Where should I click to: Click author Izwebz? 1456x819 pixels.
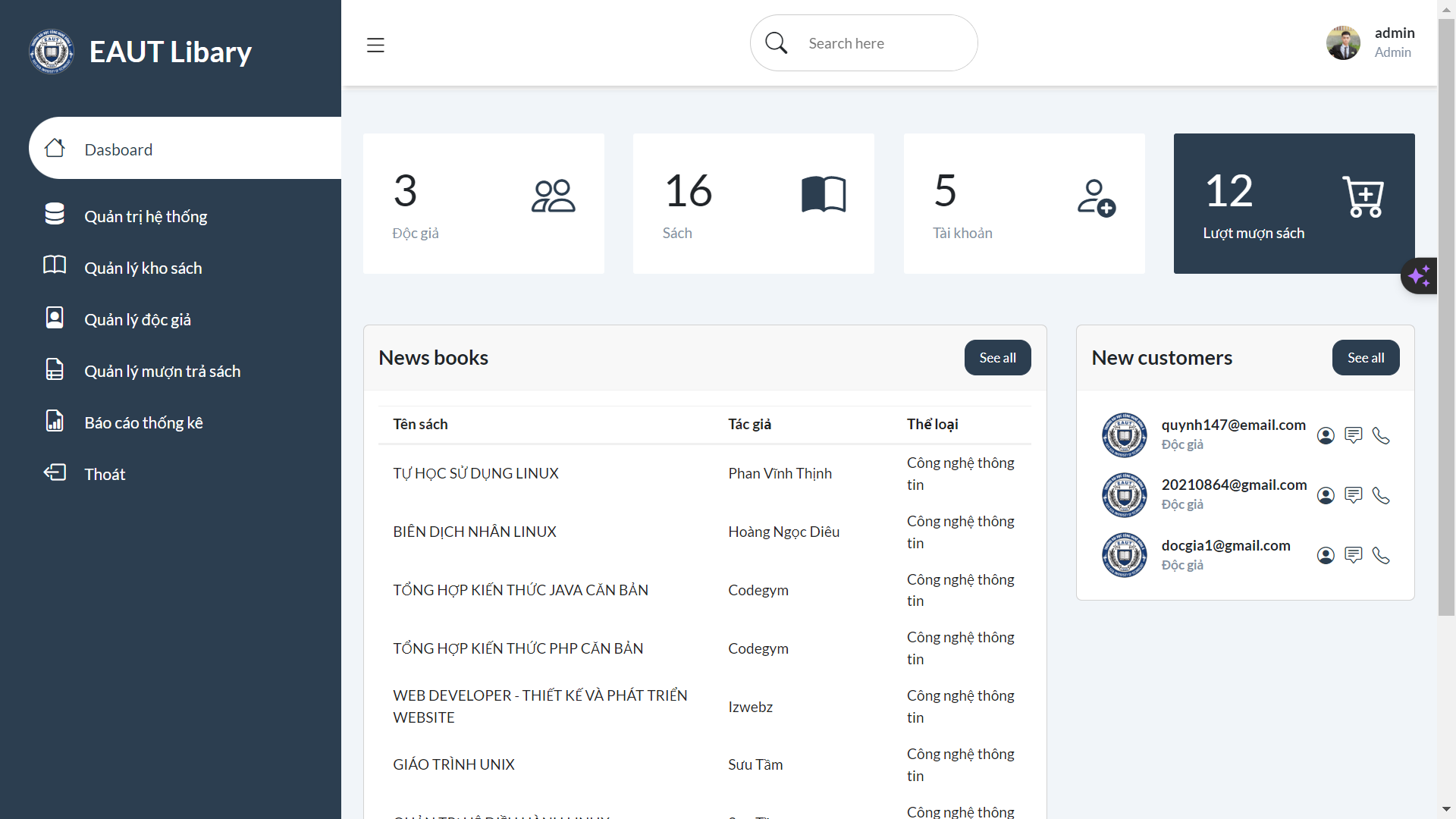point(750,707)
